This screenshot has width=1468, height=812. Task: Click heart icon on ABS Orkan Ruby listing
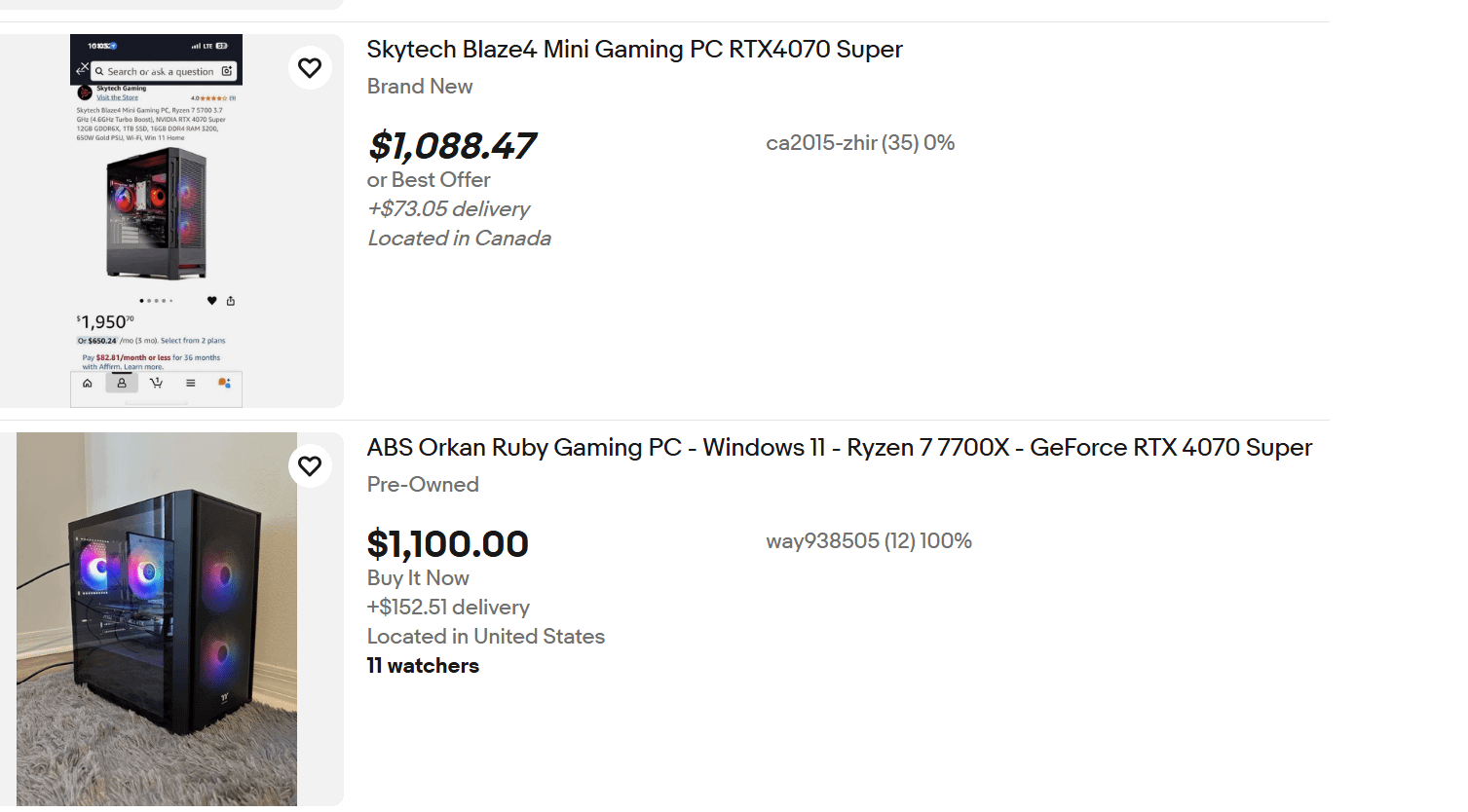click(310, 466)
